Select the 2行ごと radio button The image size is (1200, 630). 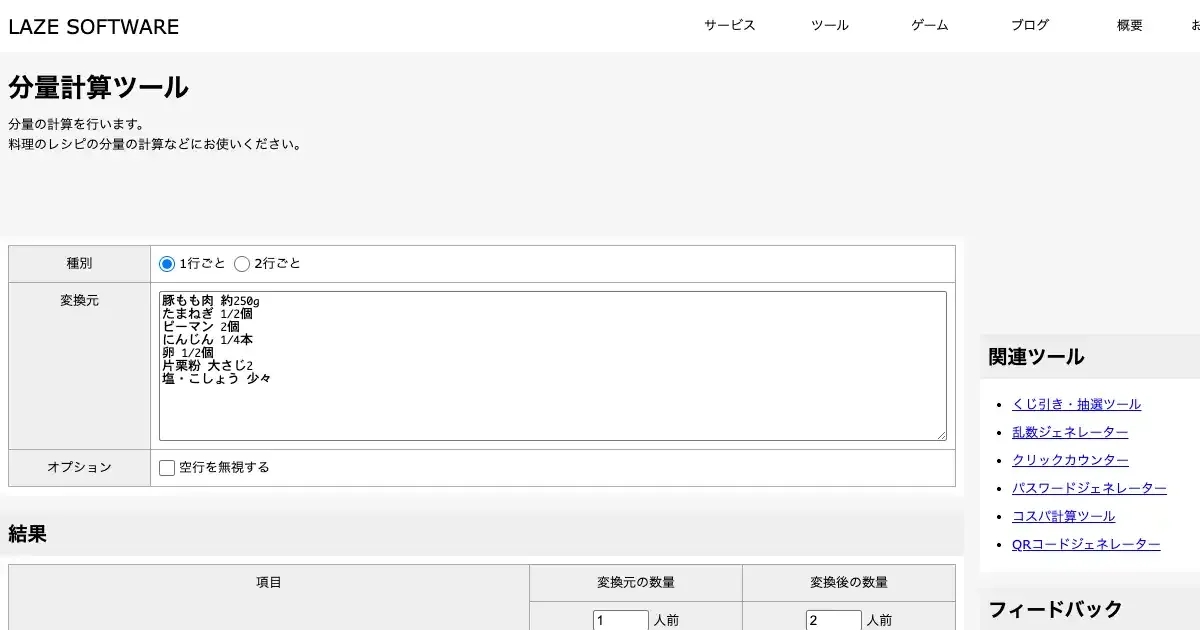[242, 264]
